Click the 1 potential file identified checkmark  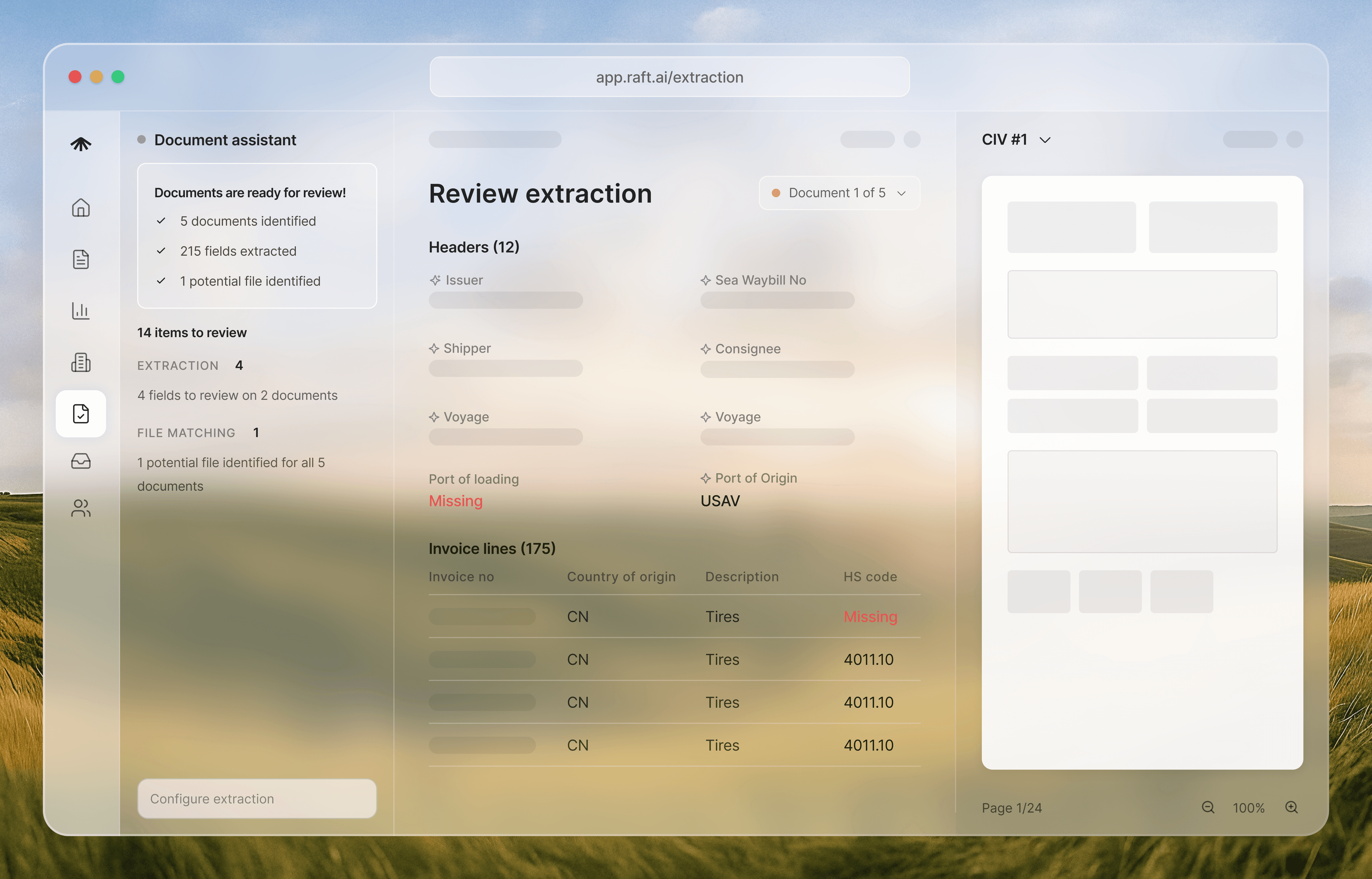pos(161,281)
